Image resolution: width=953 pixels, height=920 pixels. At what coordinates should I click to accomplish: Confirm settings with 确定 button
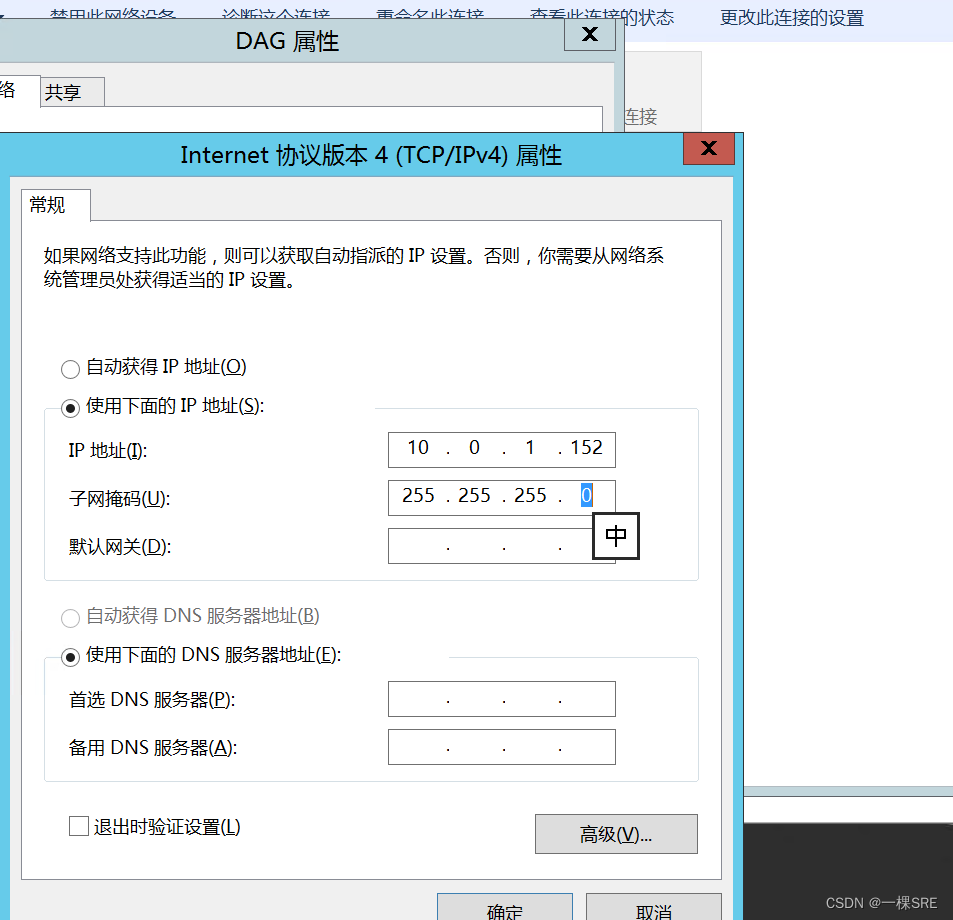(x=504, y=910)
